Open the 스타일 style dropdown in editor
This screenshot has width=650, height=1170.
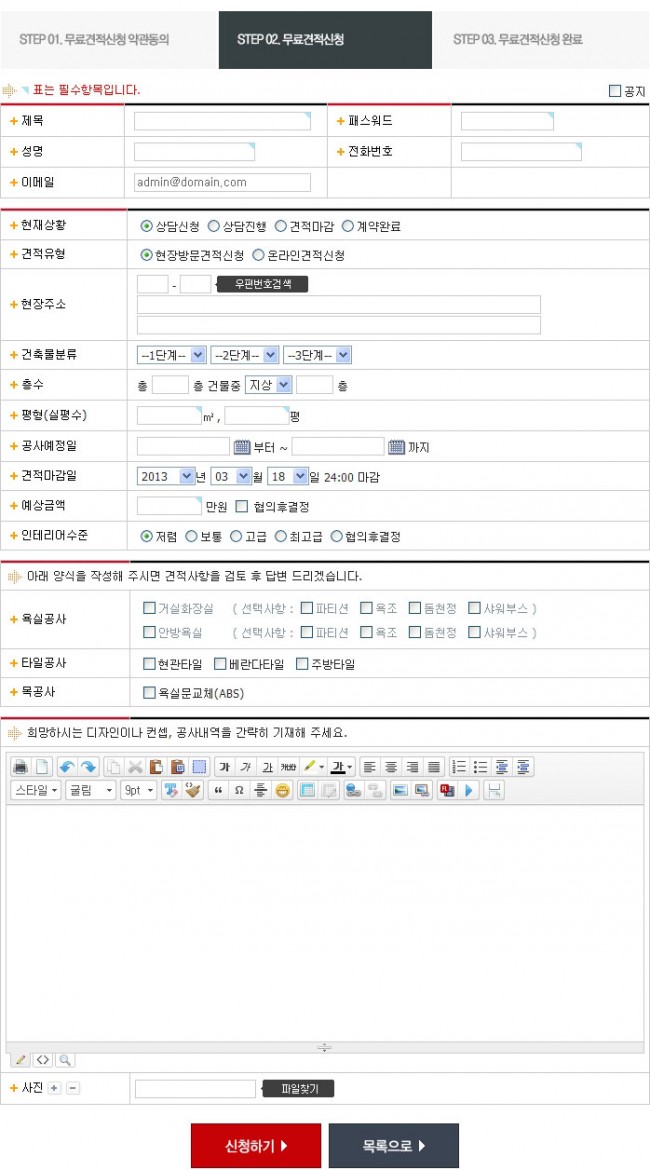click(x=37, y=790)
